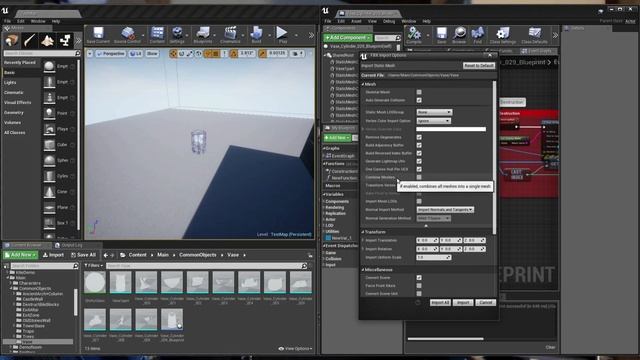This screenshot has width=640, height=360.
Task: Click the FBX import options scrollbar
Action: [x=495, y=157]
